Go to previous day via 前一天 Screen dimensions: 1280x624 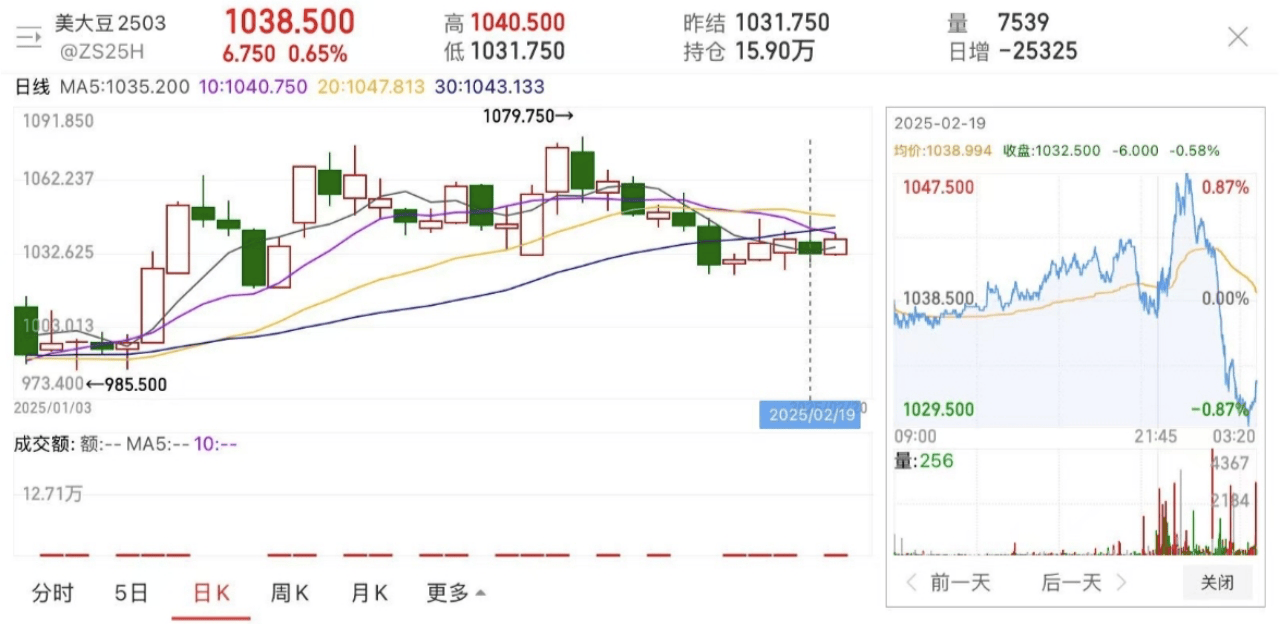(960, 582)
